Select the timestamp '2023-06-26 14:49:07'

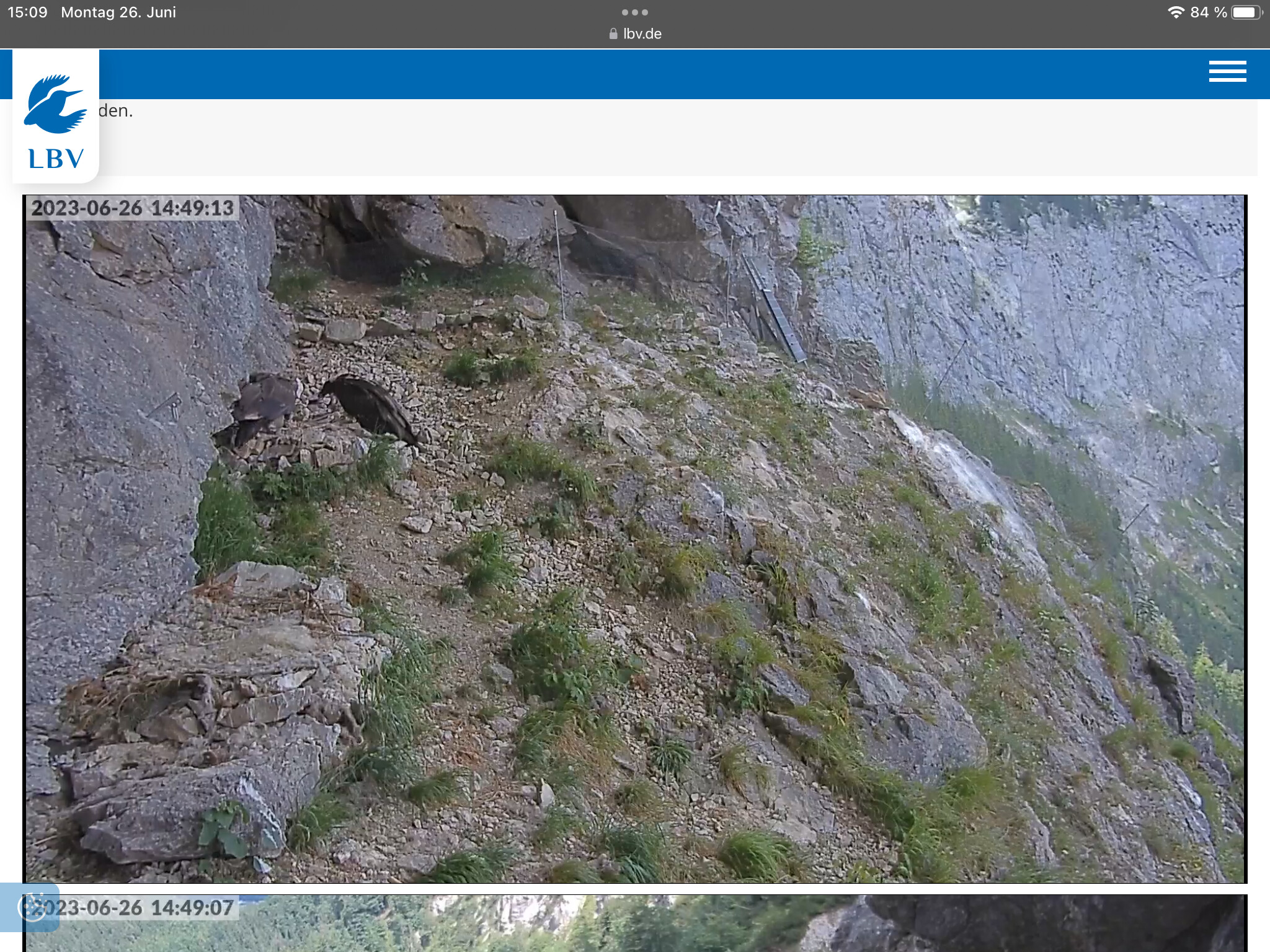coord(133,908)
